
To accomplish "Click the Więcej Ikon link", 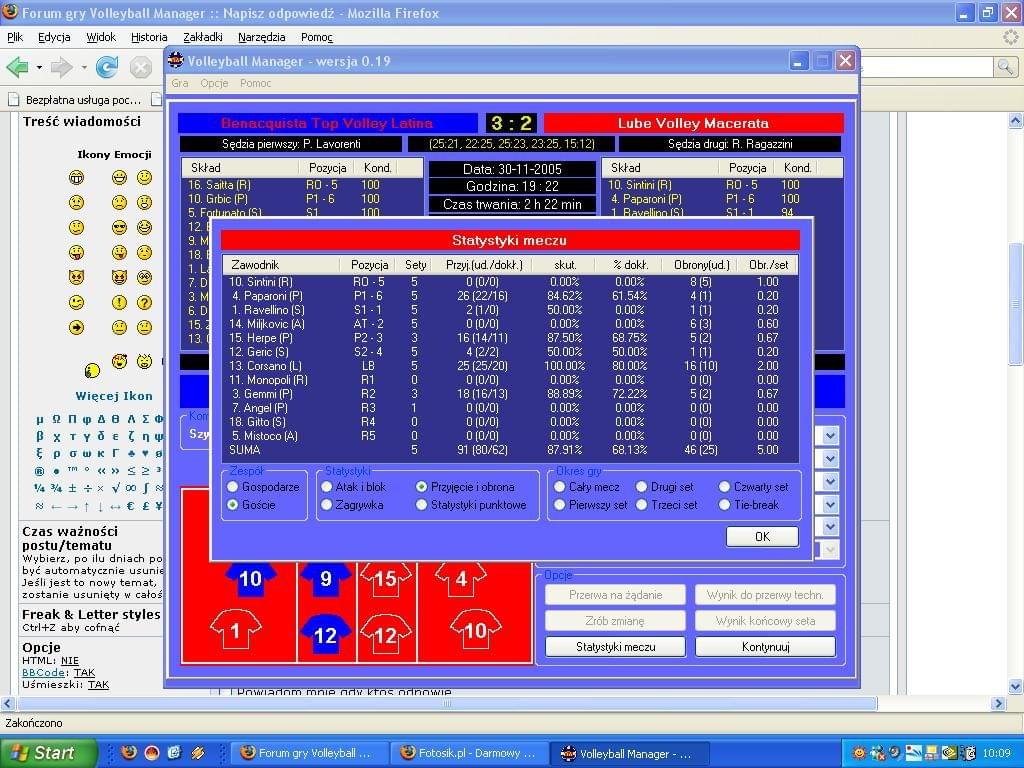I will pos(114,396).
